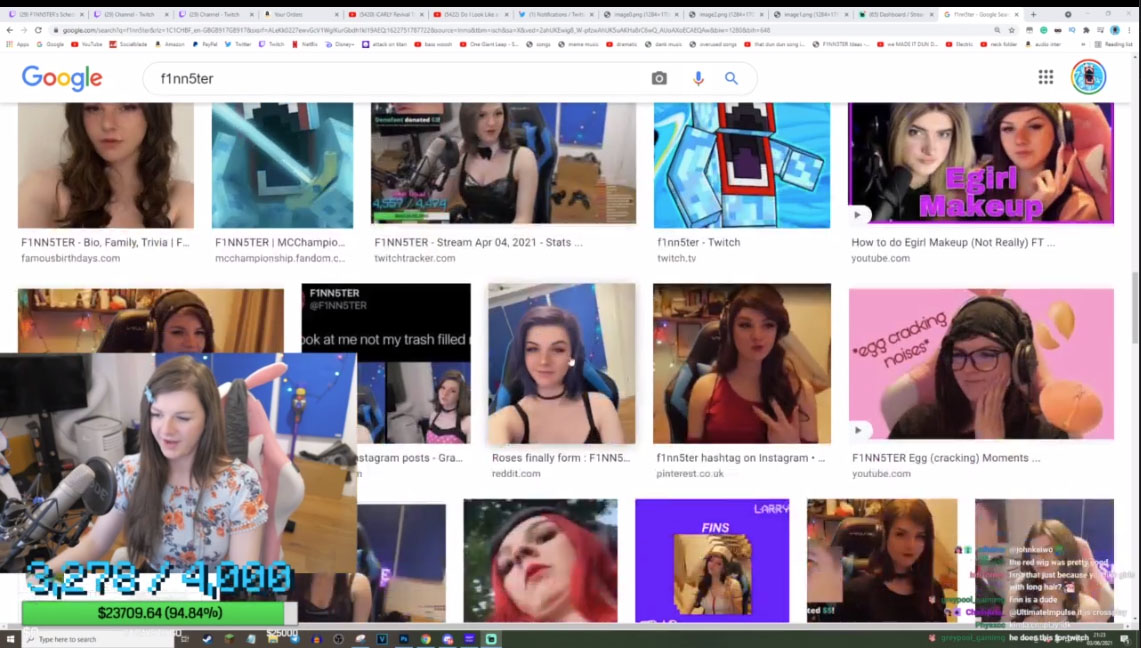Open the famousbirthdays portrait thumbnail

tap(106, 165)
